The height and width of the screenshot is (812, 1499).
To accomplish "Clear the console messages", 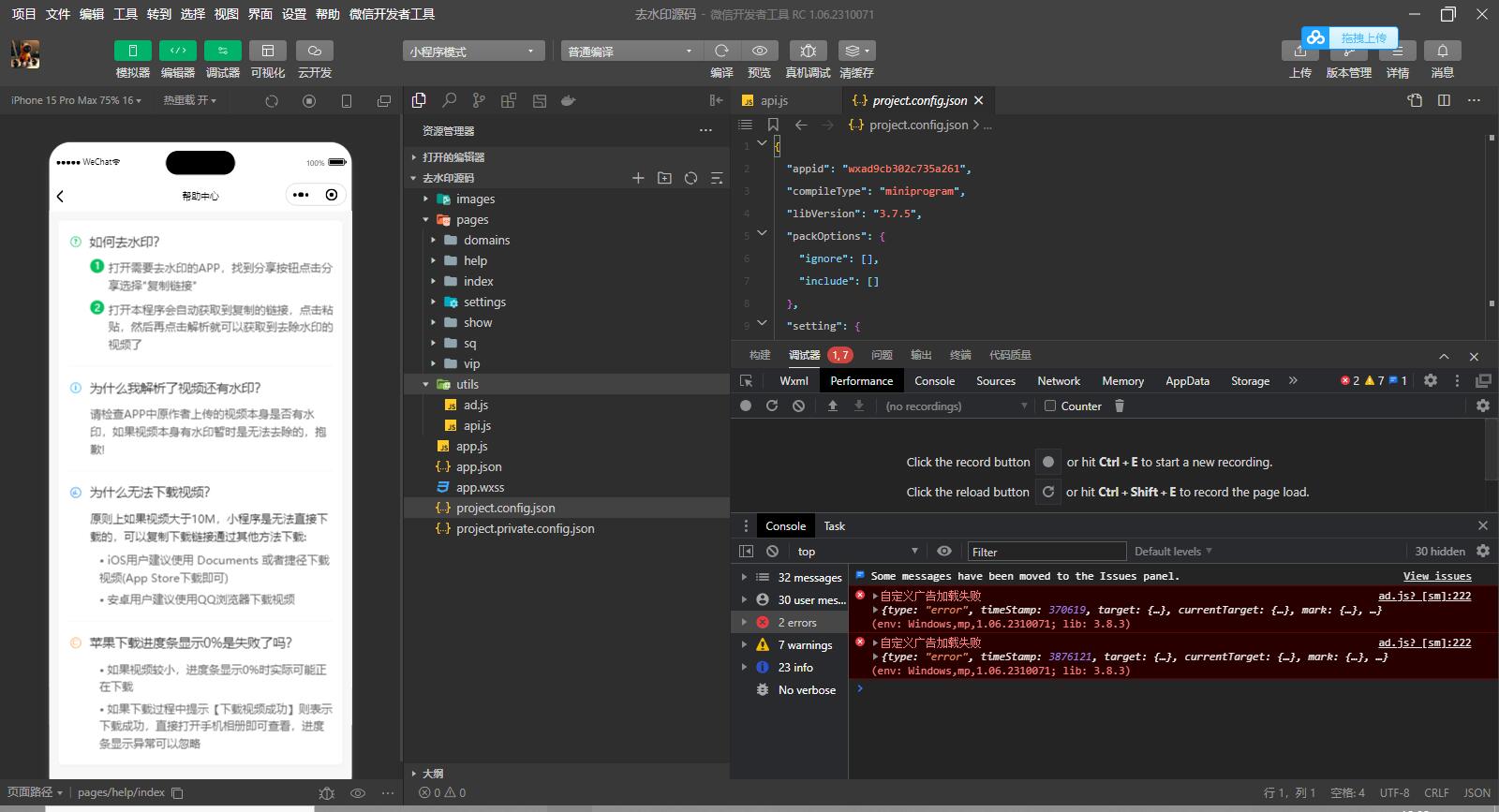I will point(772,552).
